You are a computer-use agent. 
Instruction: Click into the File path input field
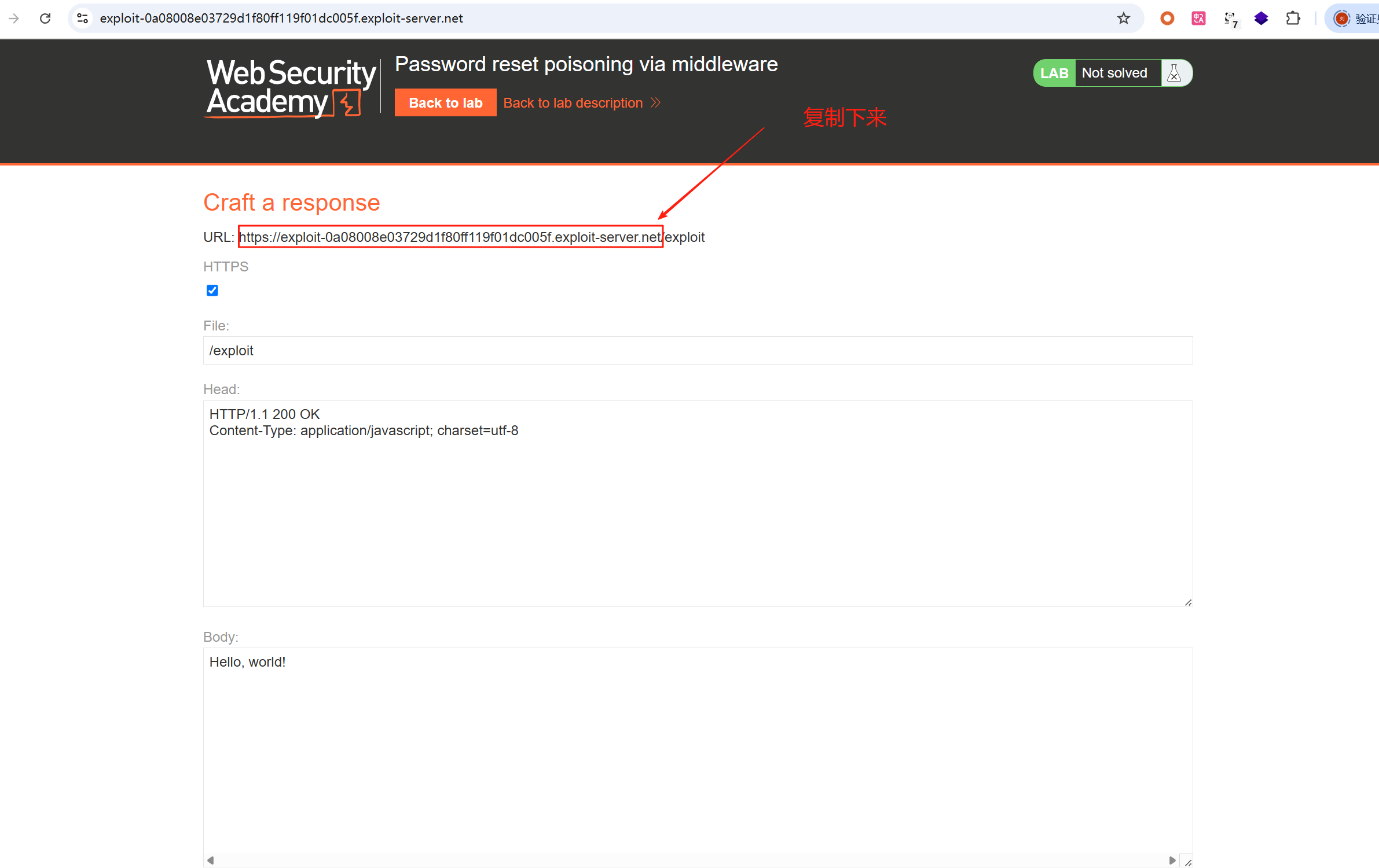[x=698, y=351]
